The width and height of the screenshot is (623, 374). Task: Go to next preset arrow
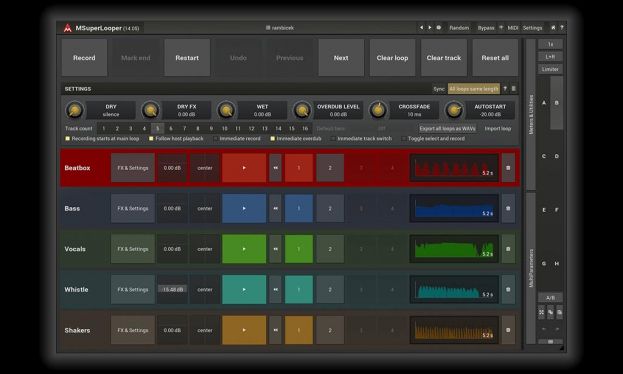[x=430, y=28]
